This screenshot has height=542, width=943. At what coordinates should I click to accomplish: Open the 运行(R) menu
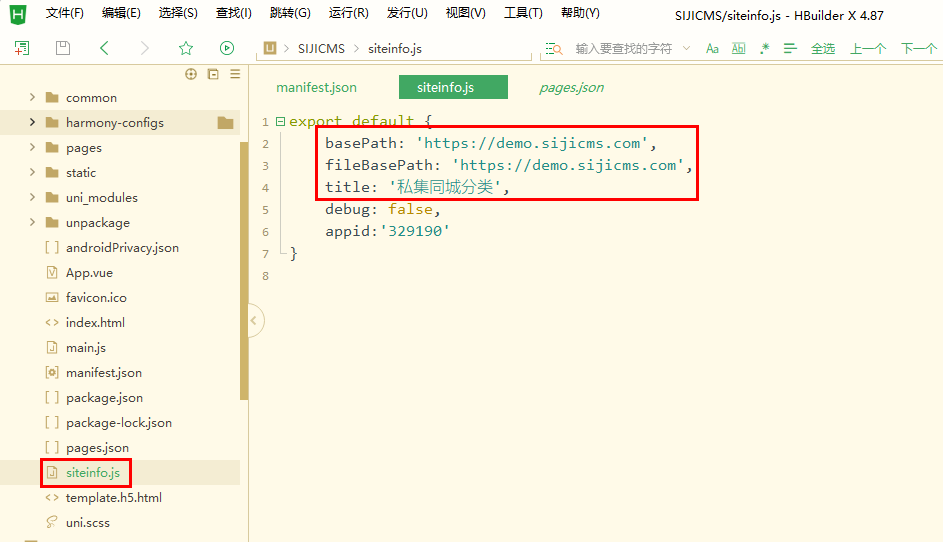pos(348,13)
